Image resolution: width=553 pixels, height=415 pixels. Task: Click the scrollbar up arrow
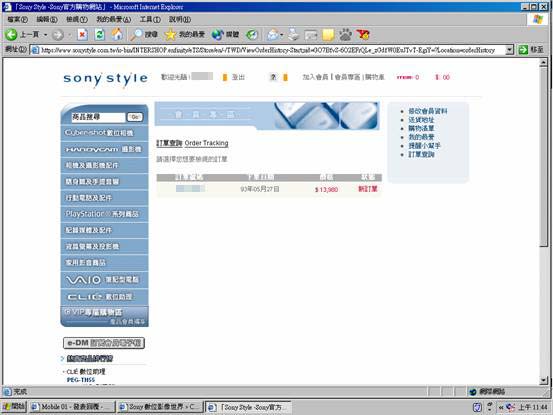click(x=543, y=62)
